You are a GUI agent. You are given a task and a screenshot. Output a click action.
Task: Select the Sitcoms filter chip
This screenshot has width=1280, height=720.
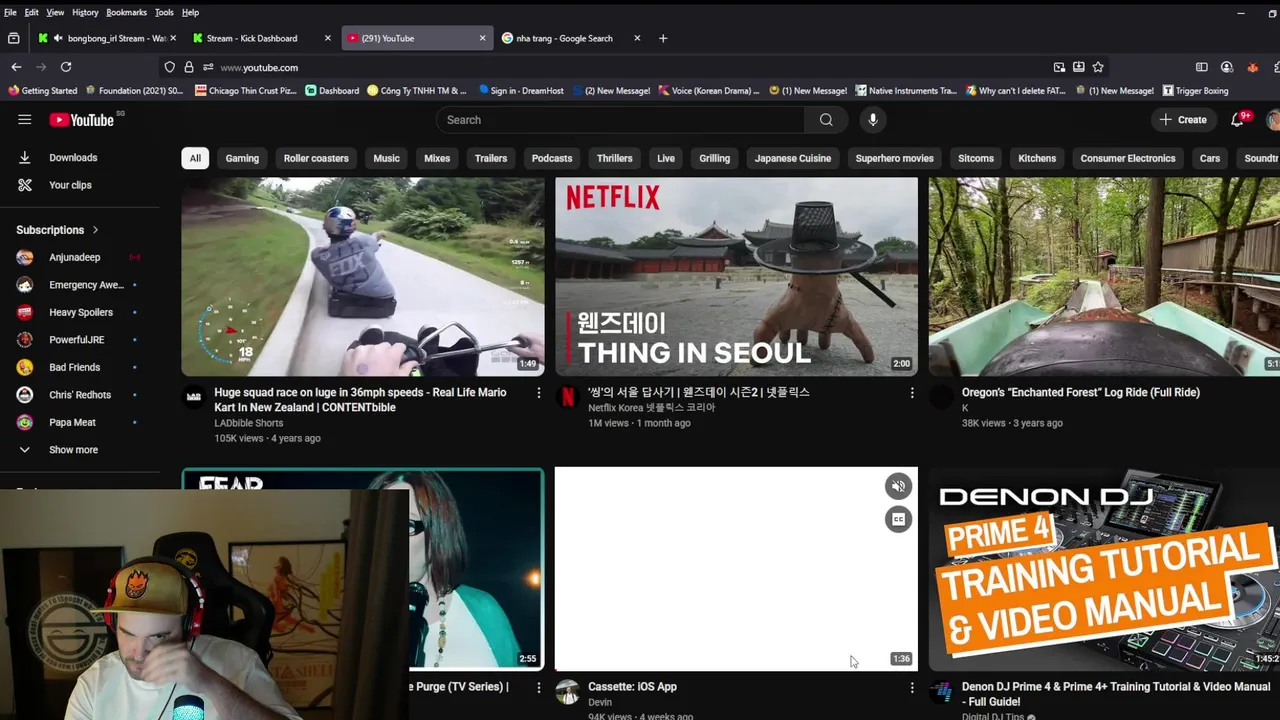tap(976, 158)
